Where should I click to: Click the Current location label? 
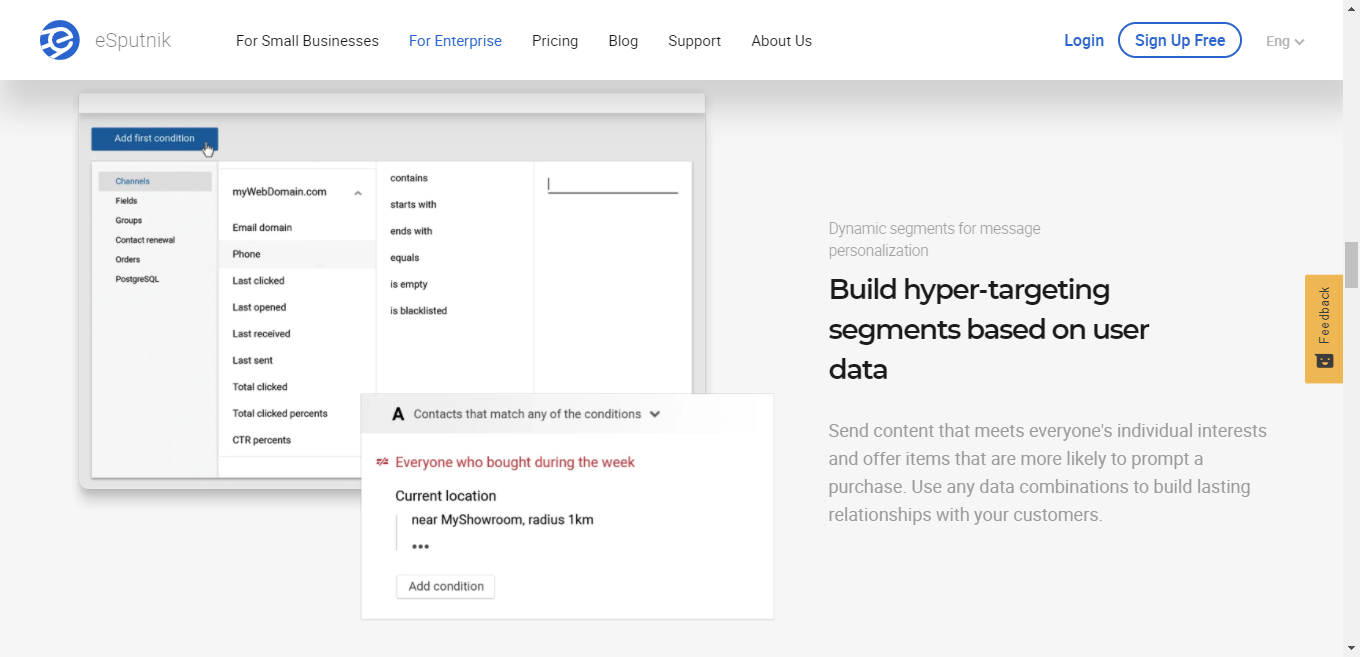click(445, 496)
